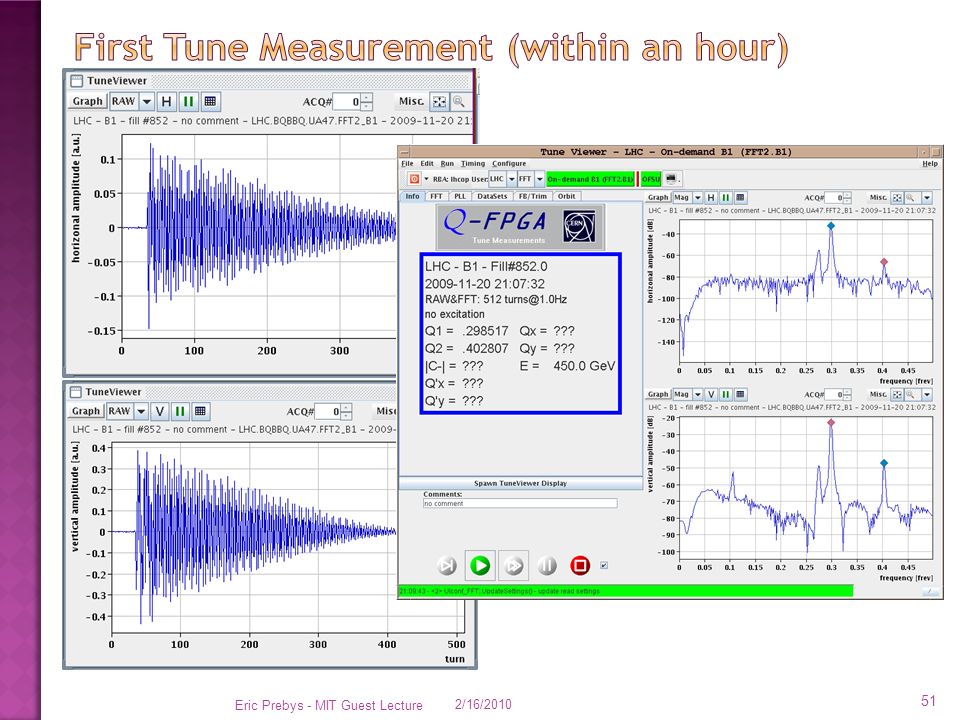Click fit-view icon in vertical spectrum Misc
The width and height of the screenshot is (960, 720).
[x=897, y=394]
